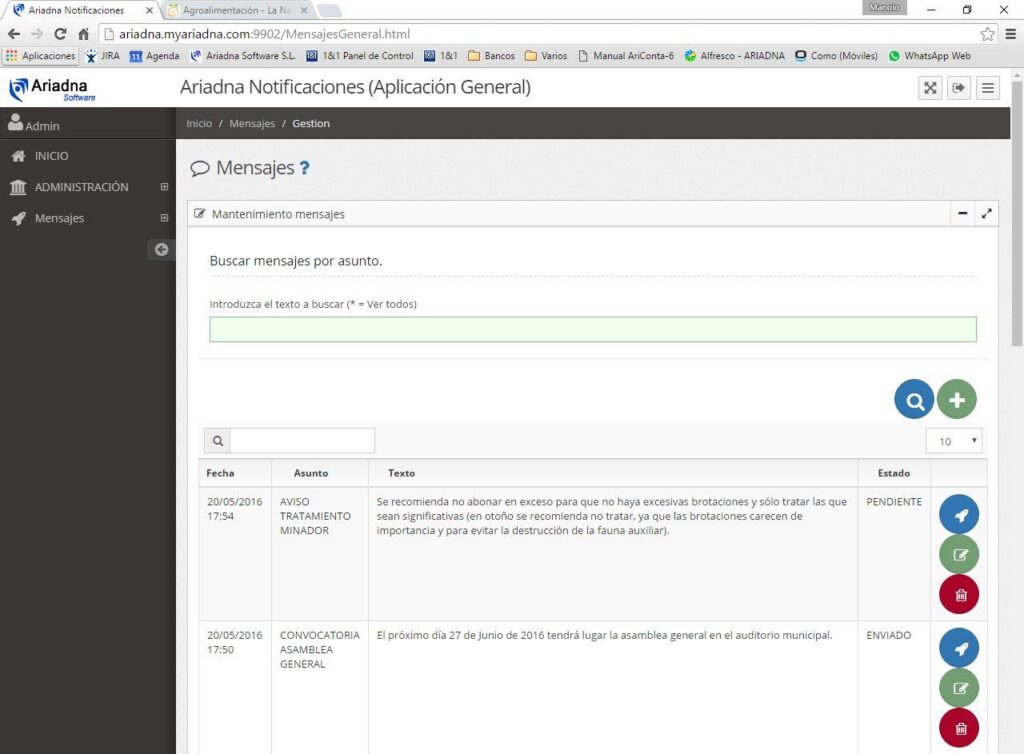1024x754 pixels.
Task: Click the green subject search text field
Action: (x=592, y=329)
